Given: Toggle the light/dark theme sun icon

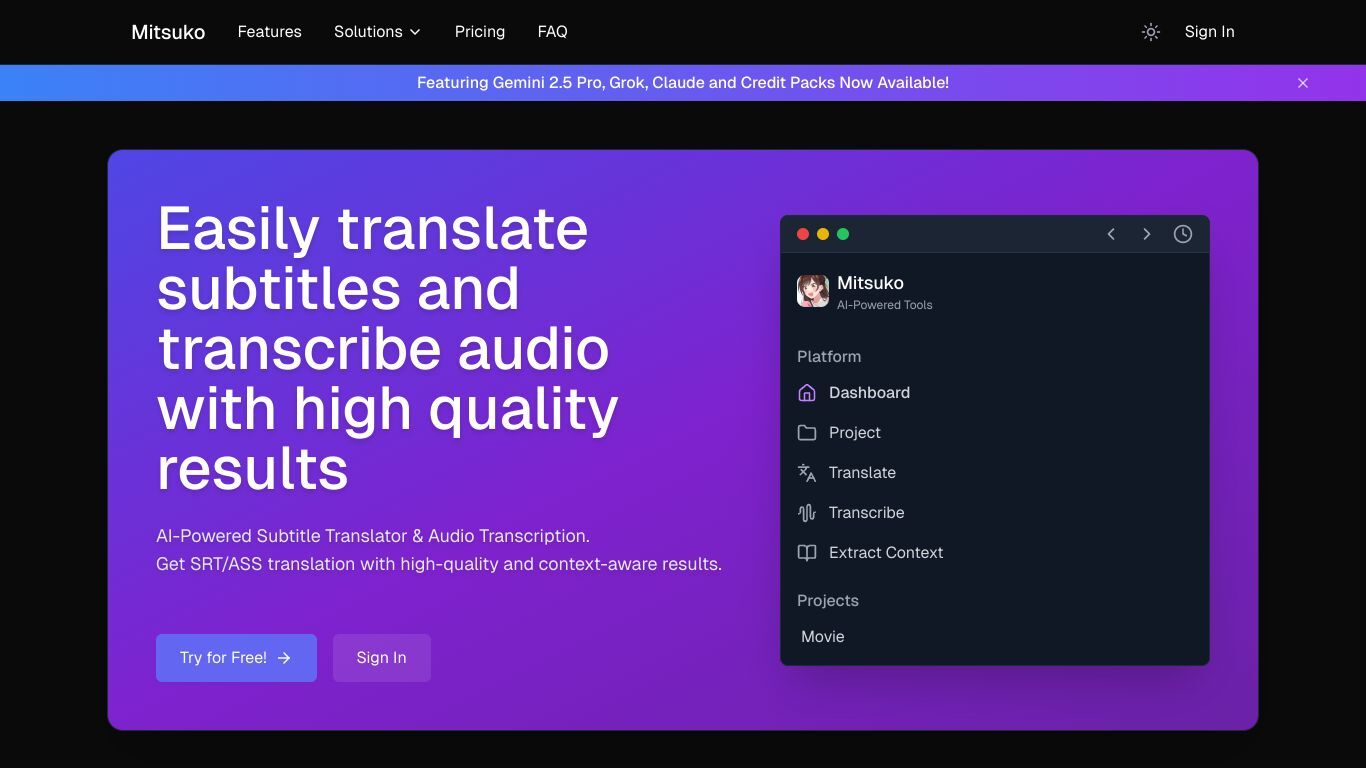Looking at the screenshot, I should coord(1151,32).
